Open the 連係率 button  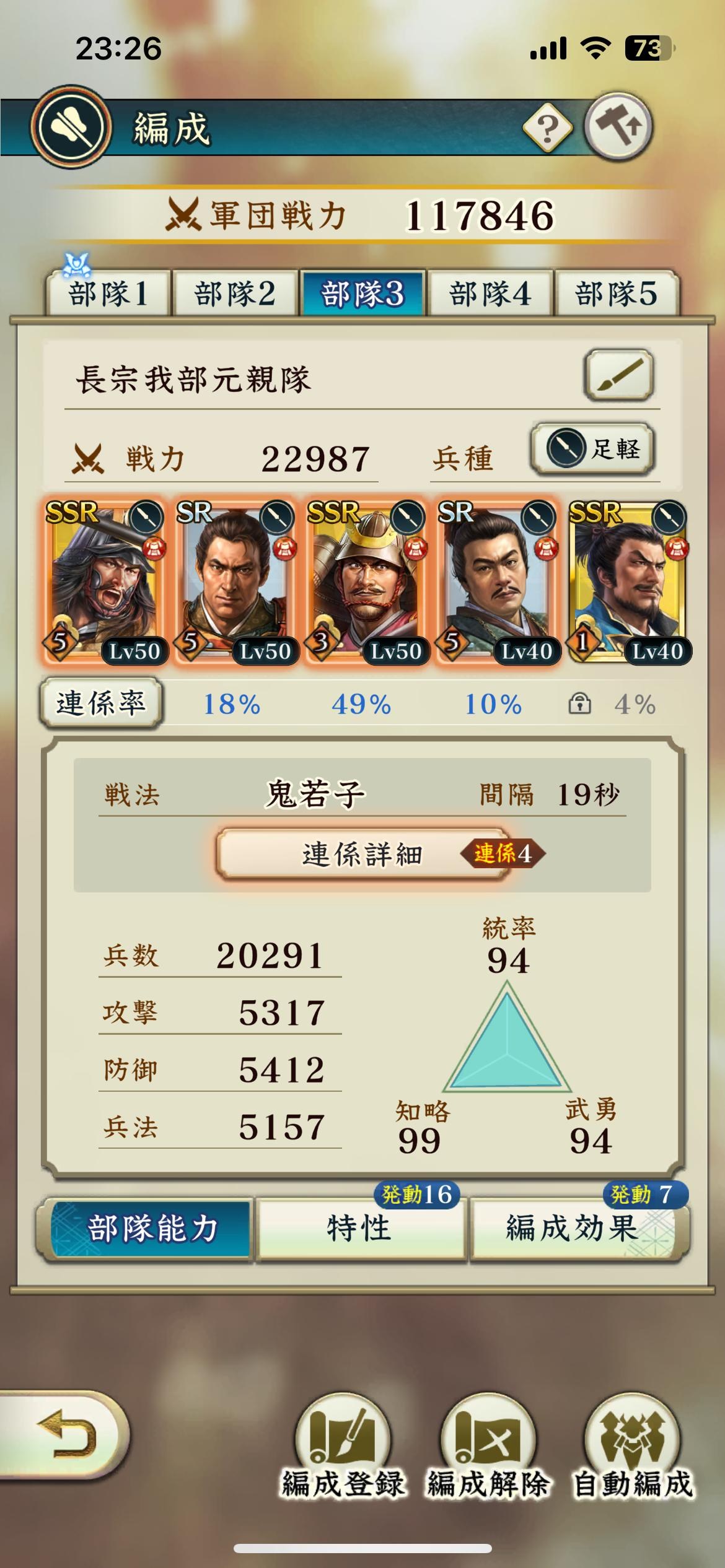click(x=100, y=703)
